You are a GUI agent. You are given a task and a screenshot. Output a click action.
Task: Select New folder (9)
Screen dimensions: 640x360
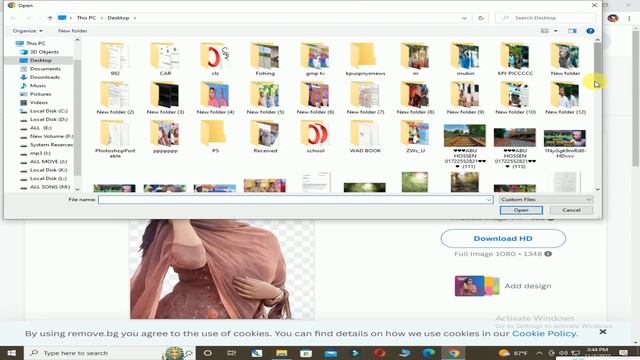click(x=465, y=98)
